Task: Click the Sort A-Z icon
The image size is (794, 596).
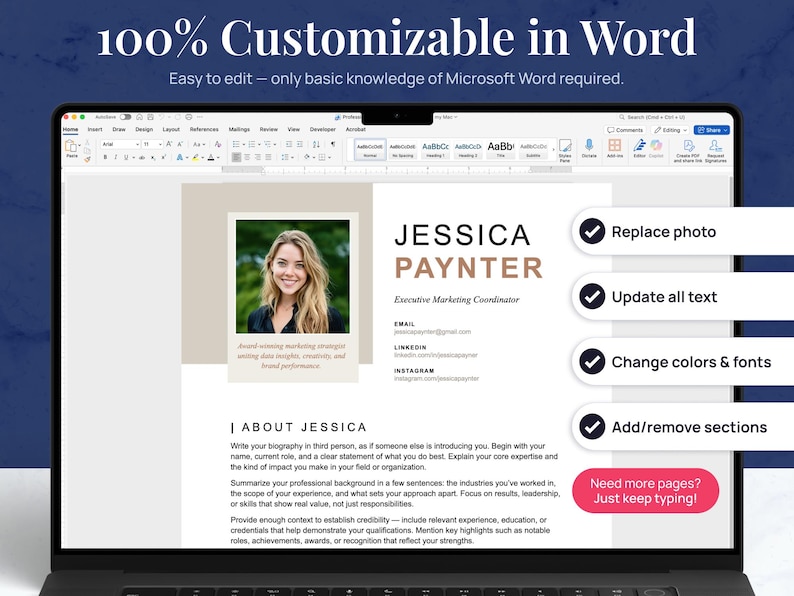Action: point(316,144)
